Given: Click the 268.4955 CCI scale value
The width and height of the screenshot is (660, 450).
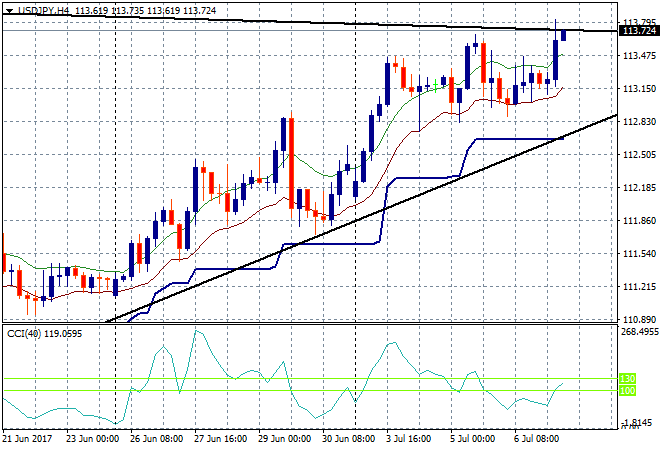Looking at the screenshot, I should coord(640,332).
